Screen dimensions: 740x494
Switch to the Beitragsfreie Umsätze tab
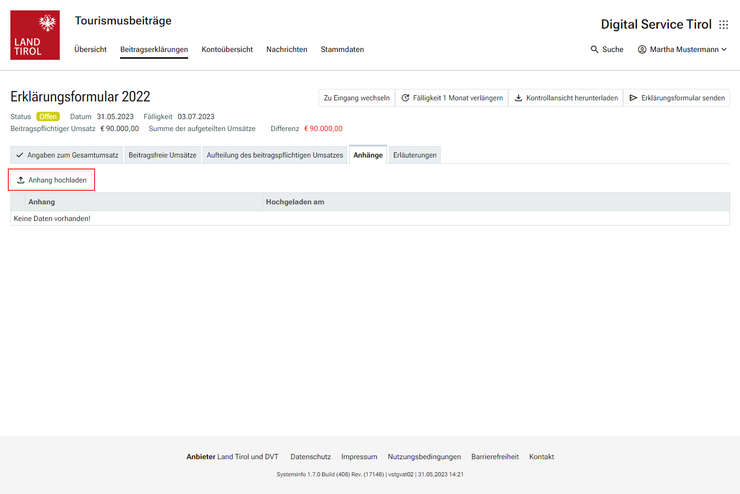162,155
